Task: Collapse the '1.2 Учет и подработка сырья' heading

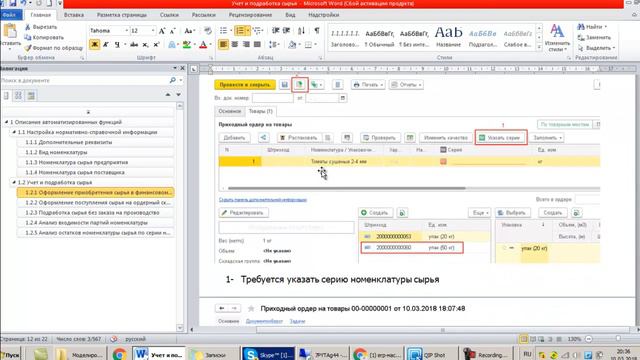Action: [14, 182]
